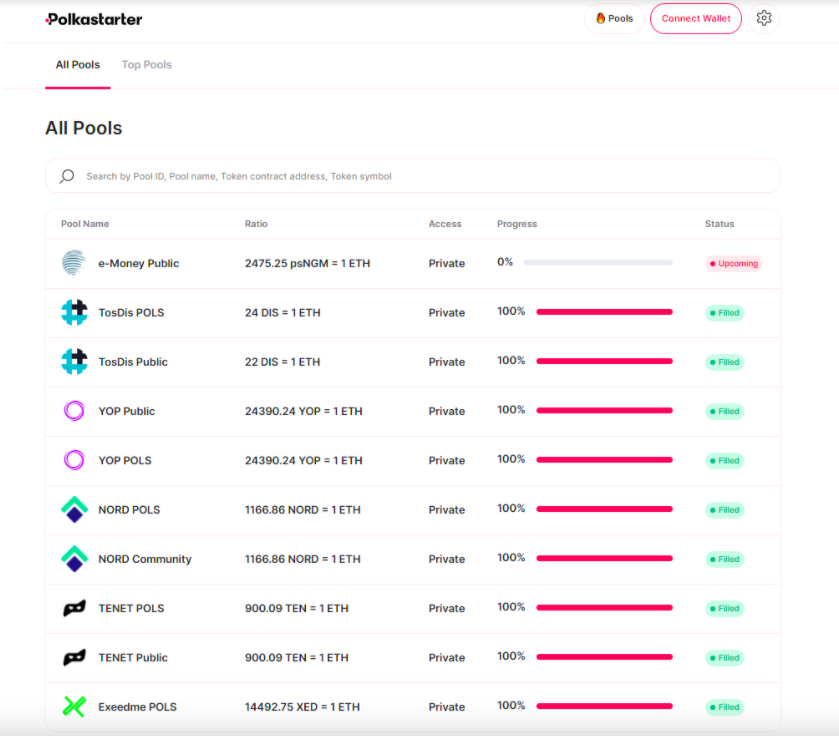Click the Pools button with flame

pos(614,18)
